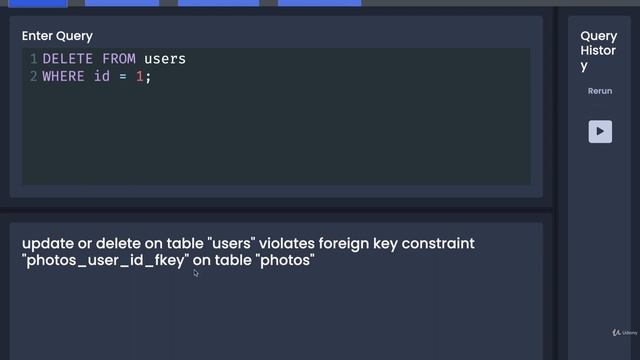Click the Enter Query heading
640x360 pixels.
57,36
